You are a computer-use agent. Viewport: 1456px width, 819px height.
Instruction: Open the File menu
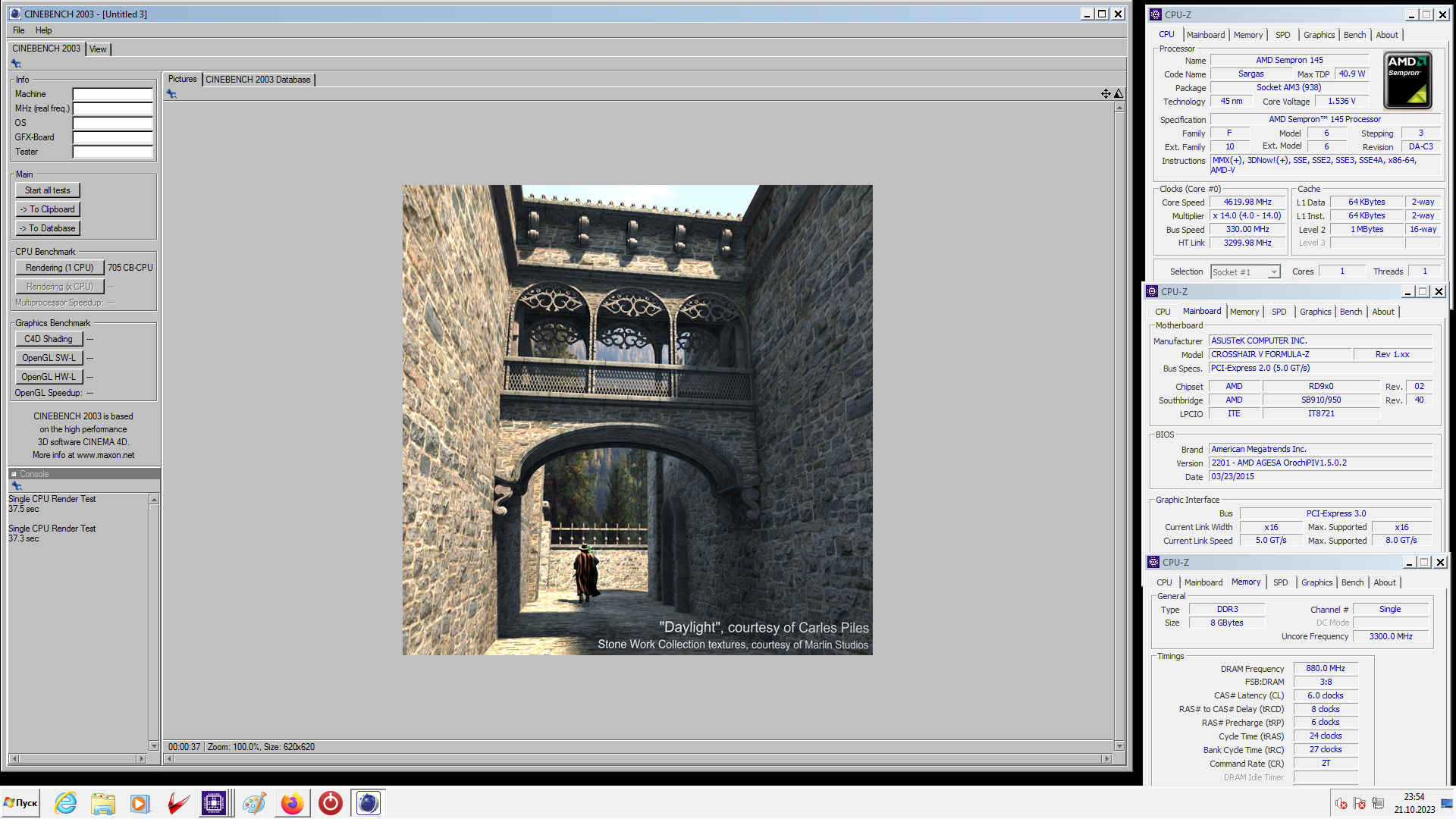tap(19, 30)
